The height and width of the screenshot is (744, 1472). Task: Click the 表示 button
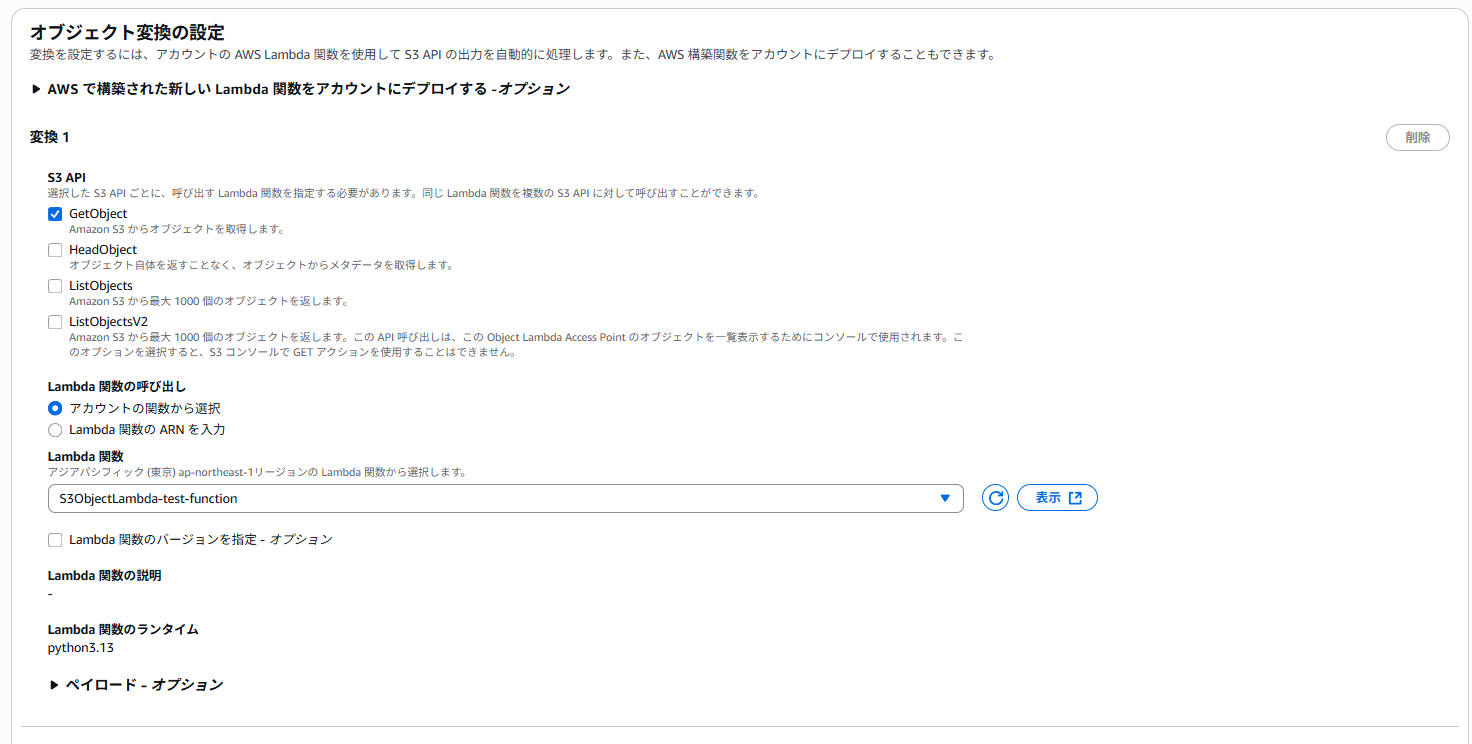(x=1057, y=498)
